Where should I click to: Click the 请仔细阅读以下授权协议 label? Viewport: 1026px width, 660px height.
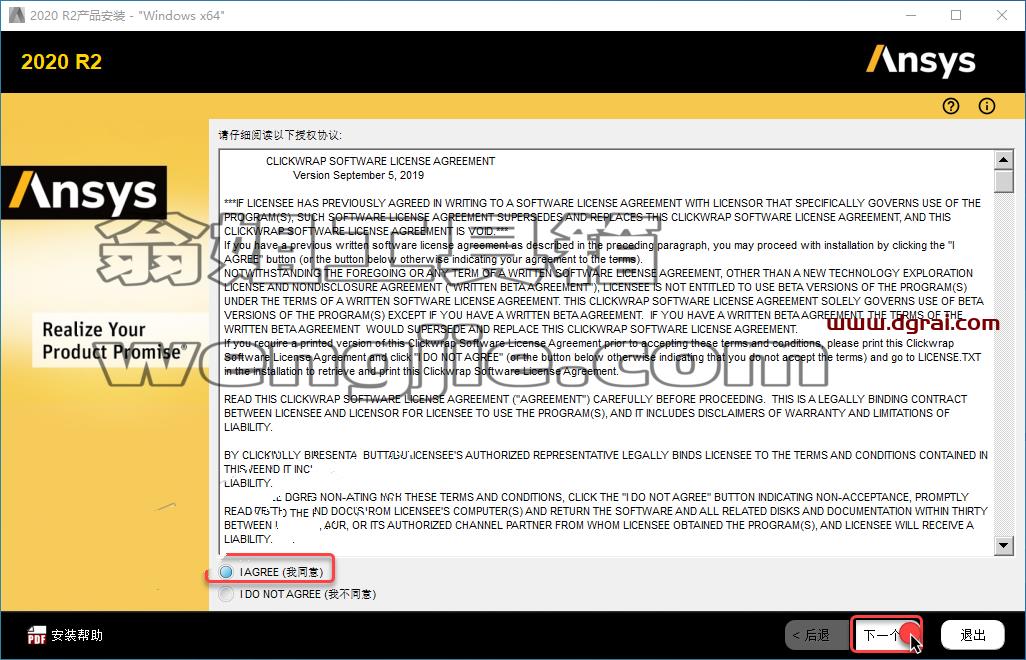click(280, 135)
